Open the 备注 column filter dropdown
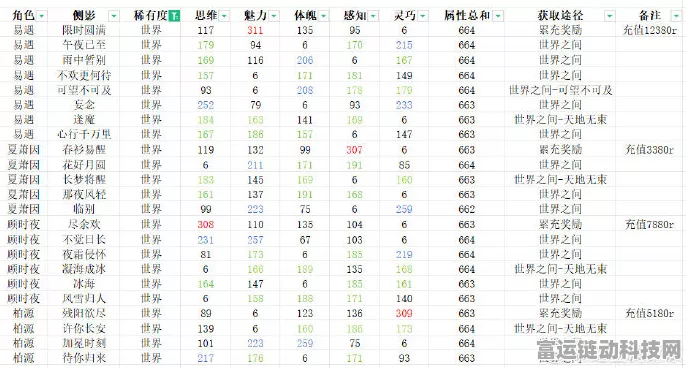This screenshot has height=368, width=686. click(x=675, y=16)
